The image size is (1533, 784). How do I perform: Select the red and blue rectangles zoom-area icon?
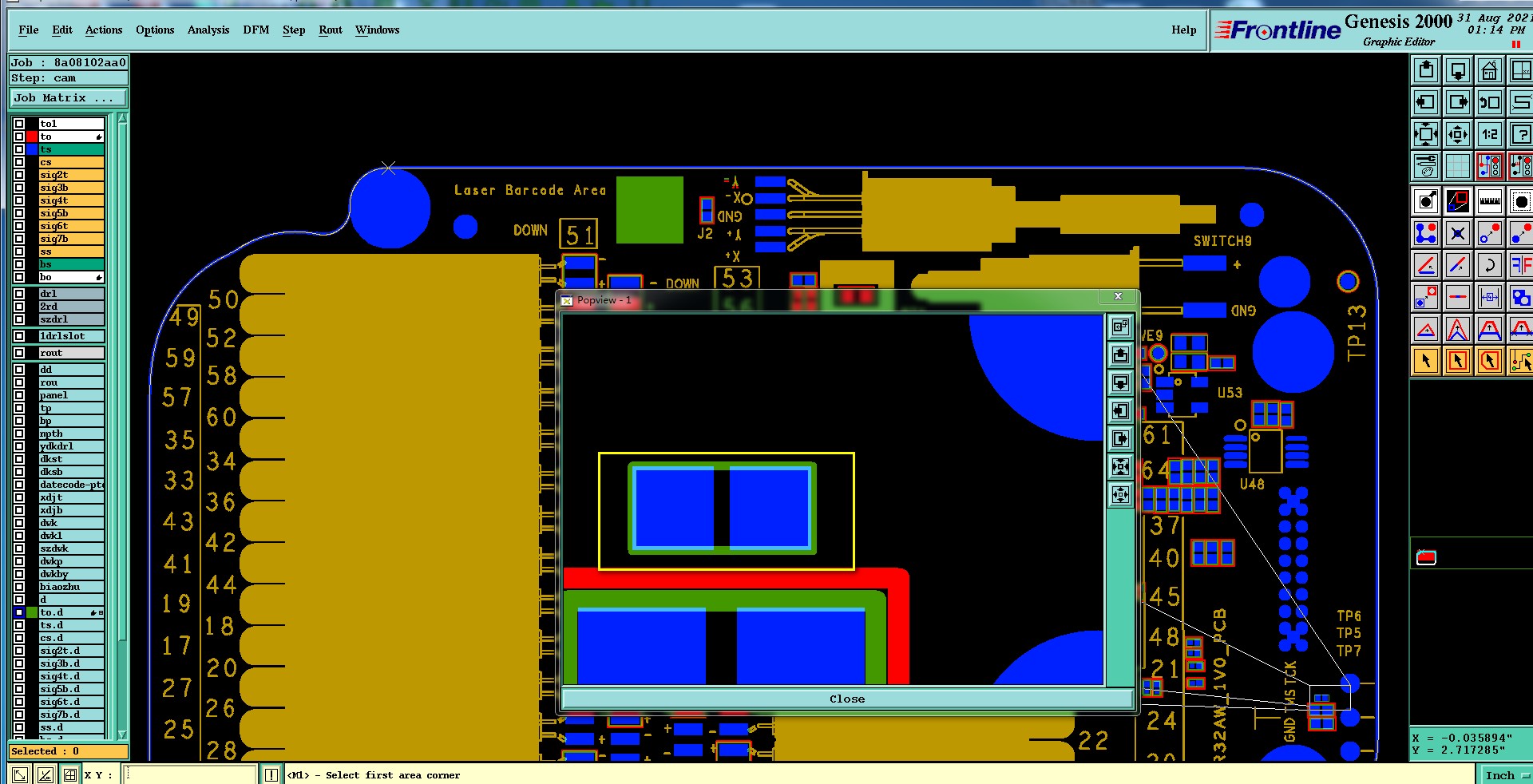(1458, 201)
